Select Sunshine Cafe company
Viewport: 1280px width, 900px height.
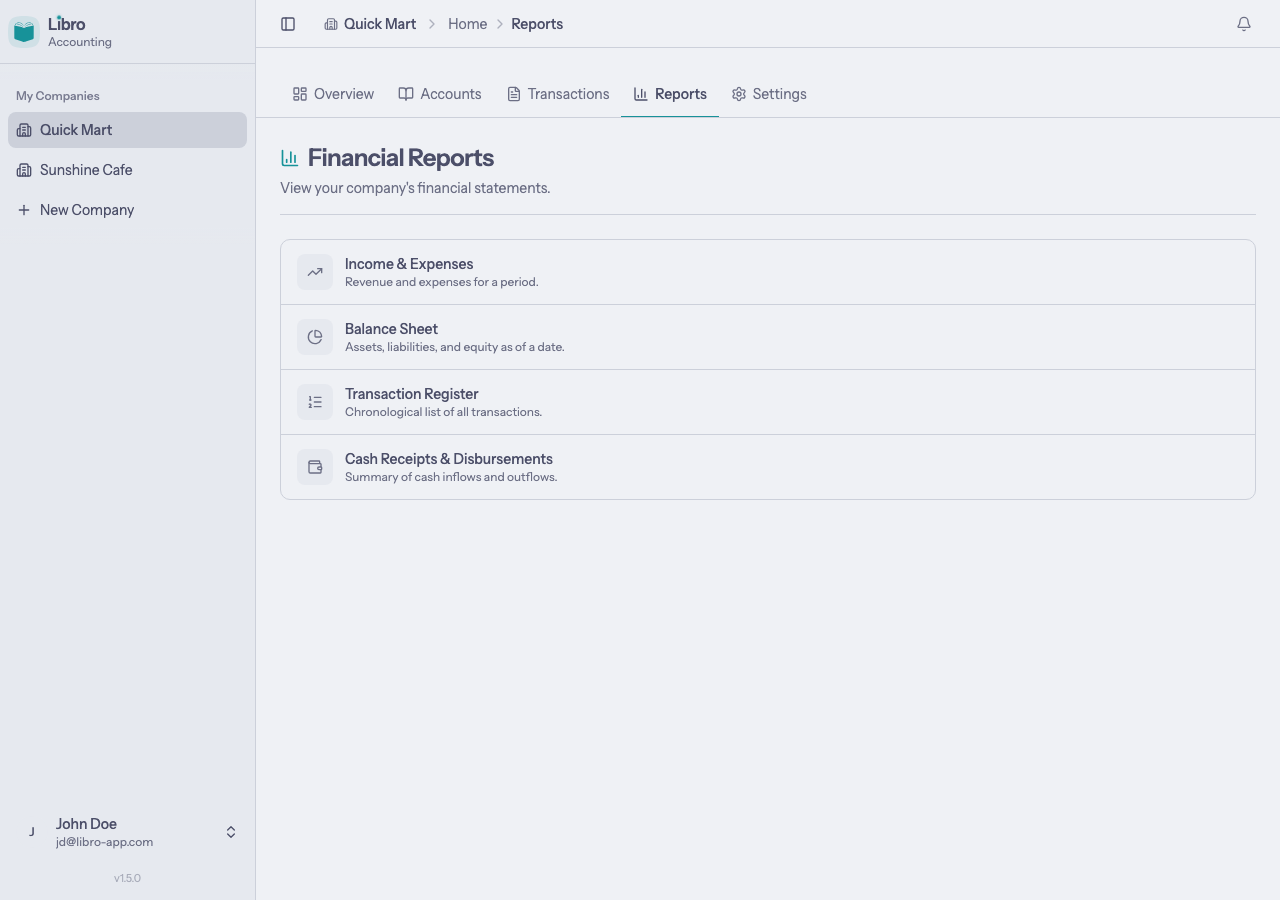[86, 170]
